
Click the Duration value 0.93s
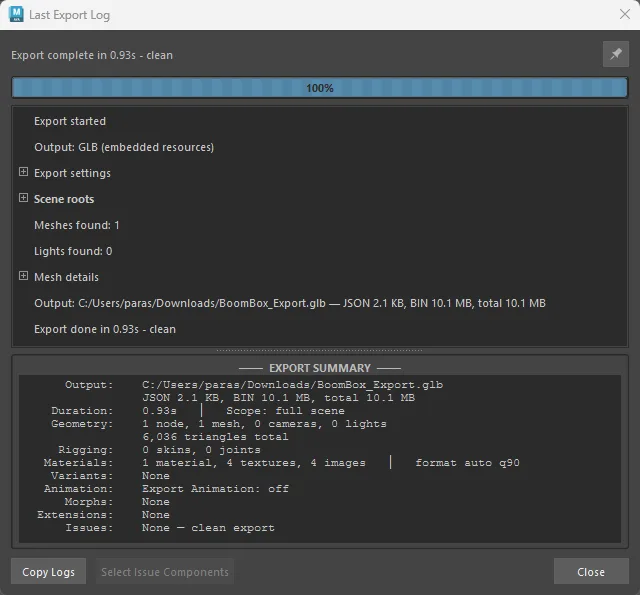pyautogui.click(x=160, y=411)
